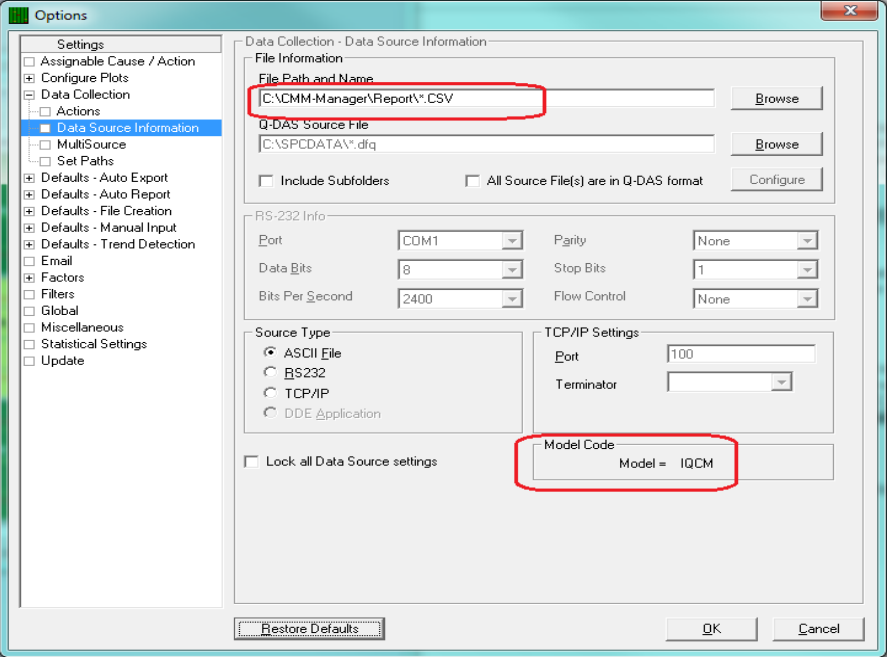Enable the Include Subfolders checkbox
Screen dimensions: 887x657
[267, 181]
